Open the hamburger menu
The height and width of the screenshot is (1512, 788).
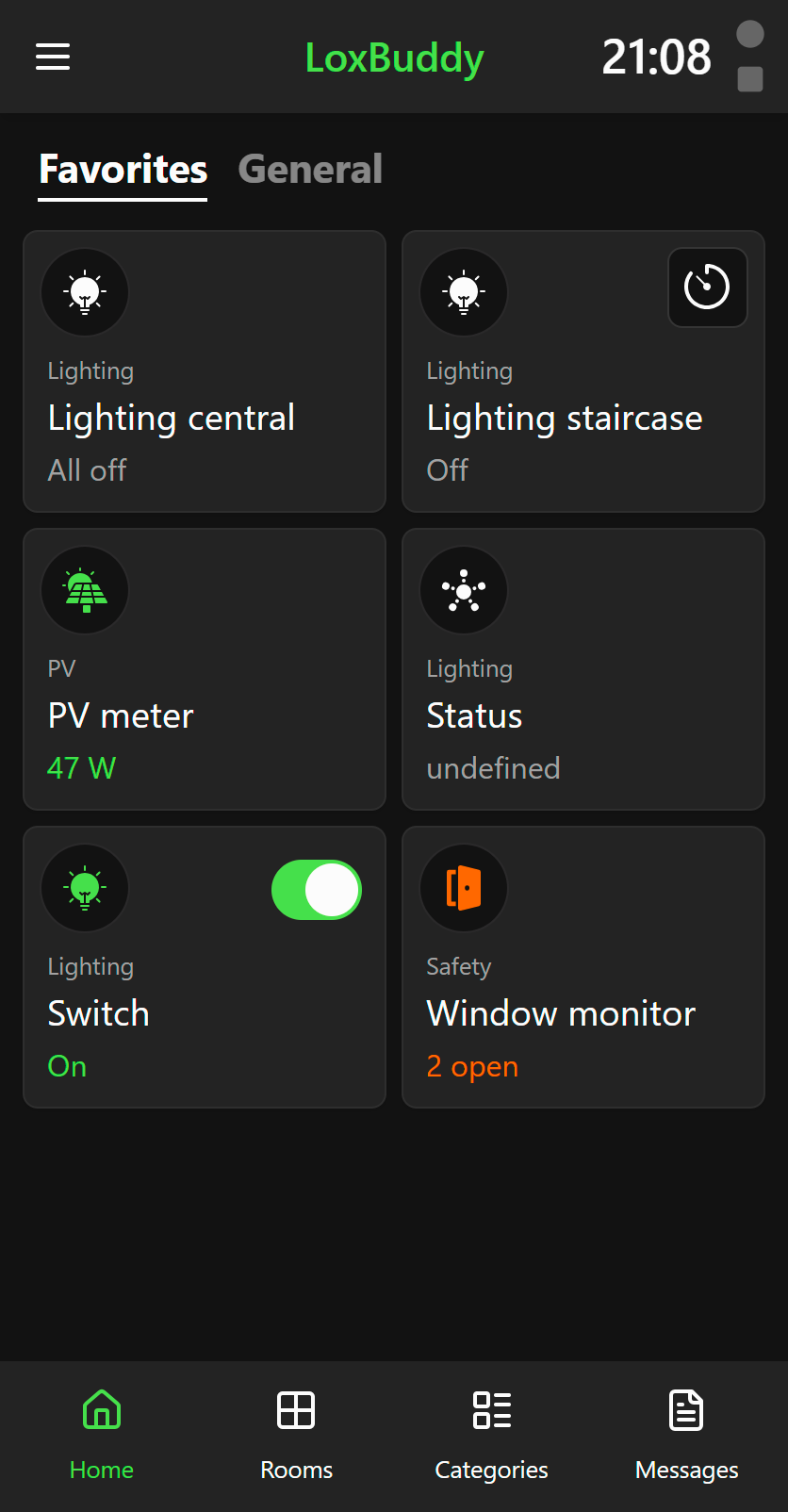[53, 57]
